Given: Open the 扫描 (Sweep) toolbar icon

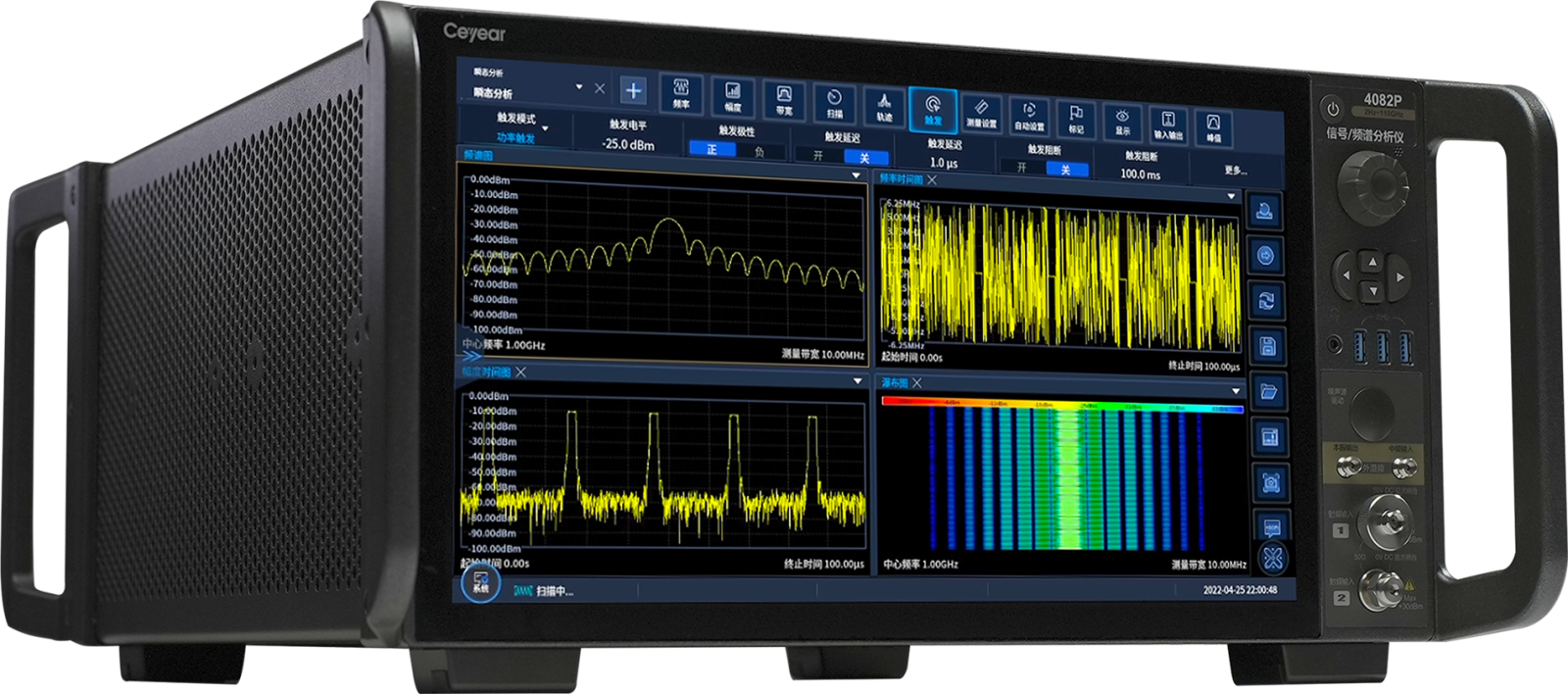Looking at the screenshot, I should tap(834, 103).
